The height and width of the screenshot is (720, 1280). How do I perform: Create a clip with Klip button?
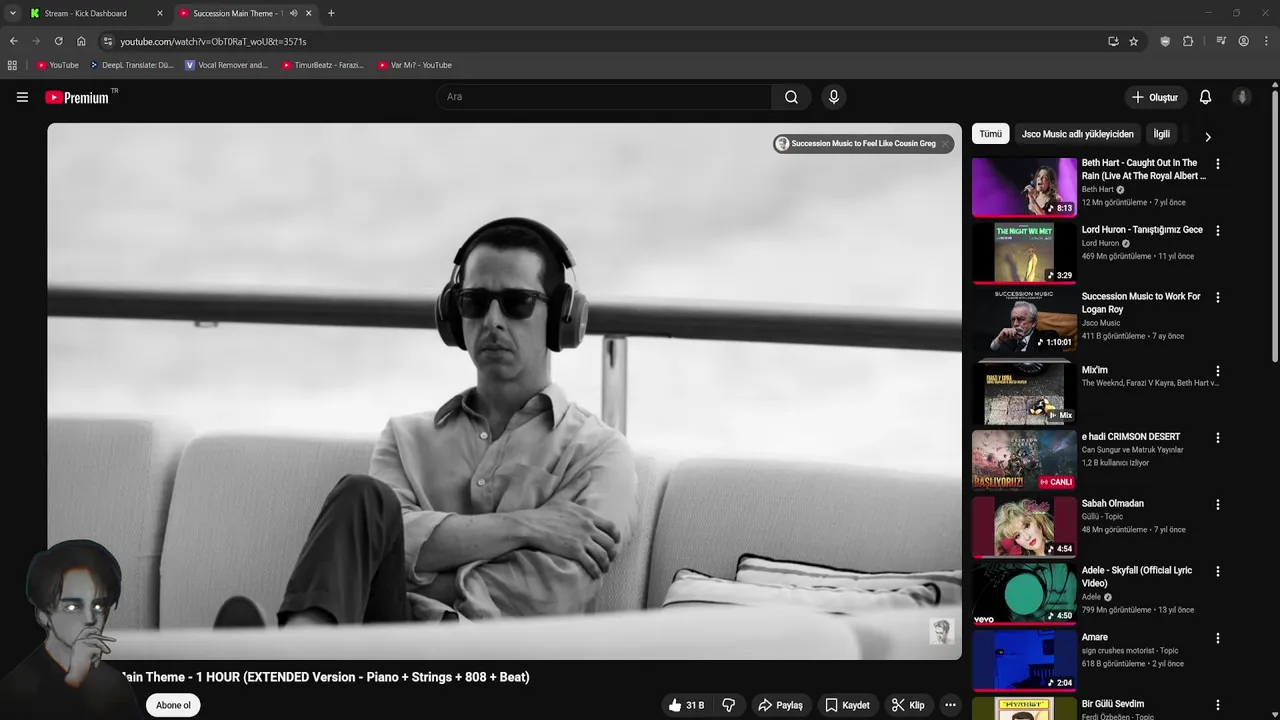click(908, 705)
